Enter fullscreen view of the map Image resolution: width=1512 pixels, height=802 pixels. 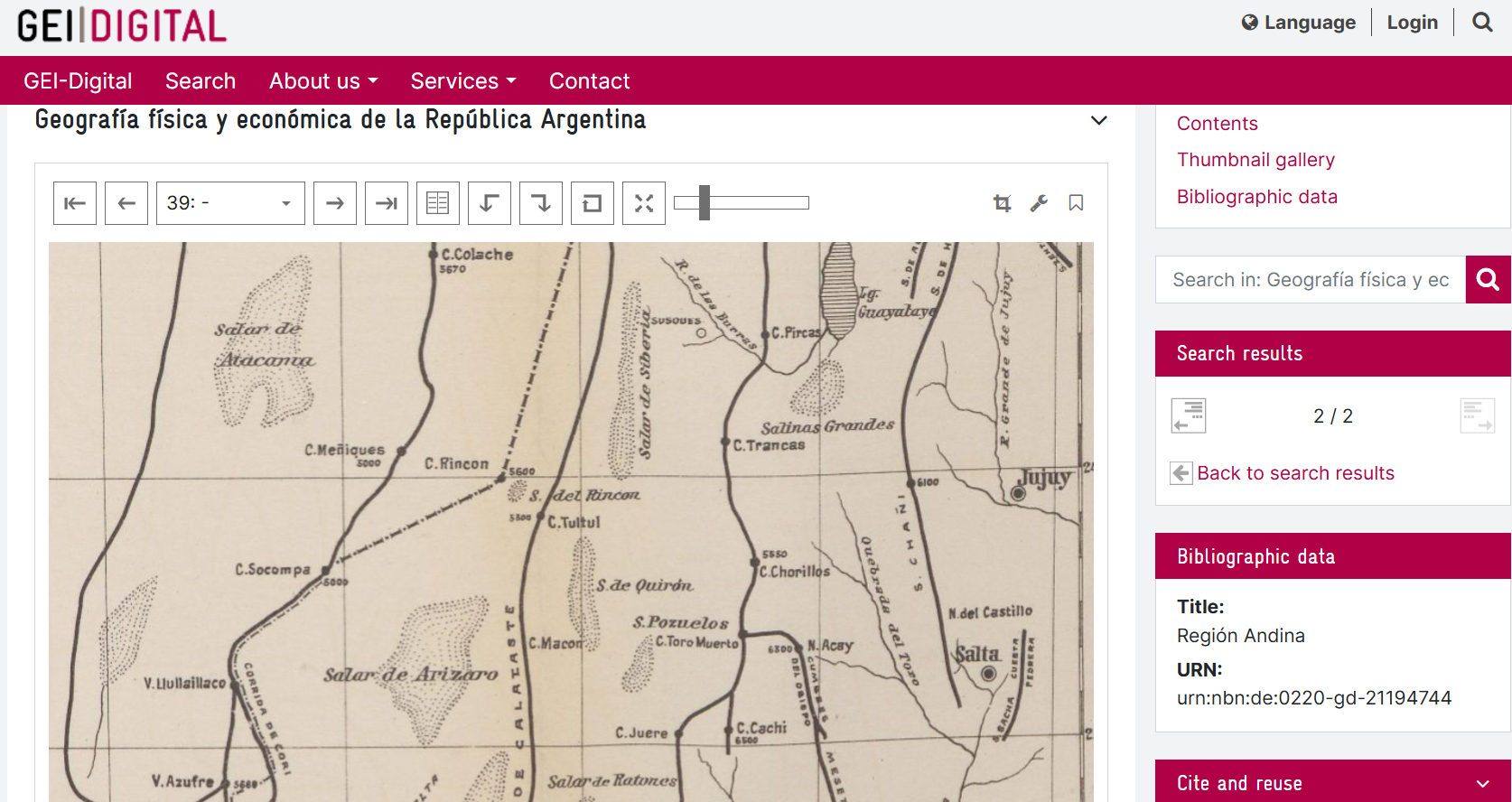click(644, 203)
